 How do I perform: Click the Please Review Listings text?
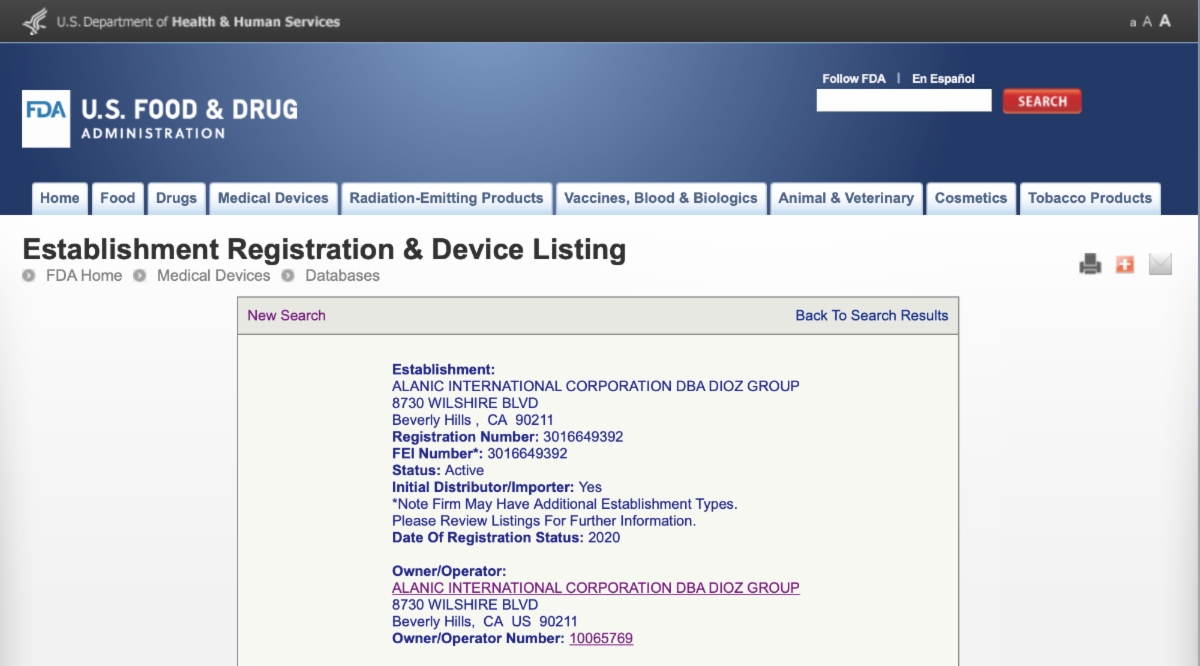pyautogui.click(x=544, y=521)
